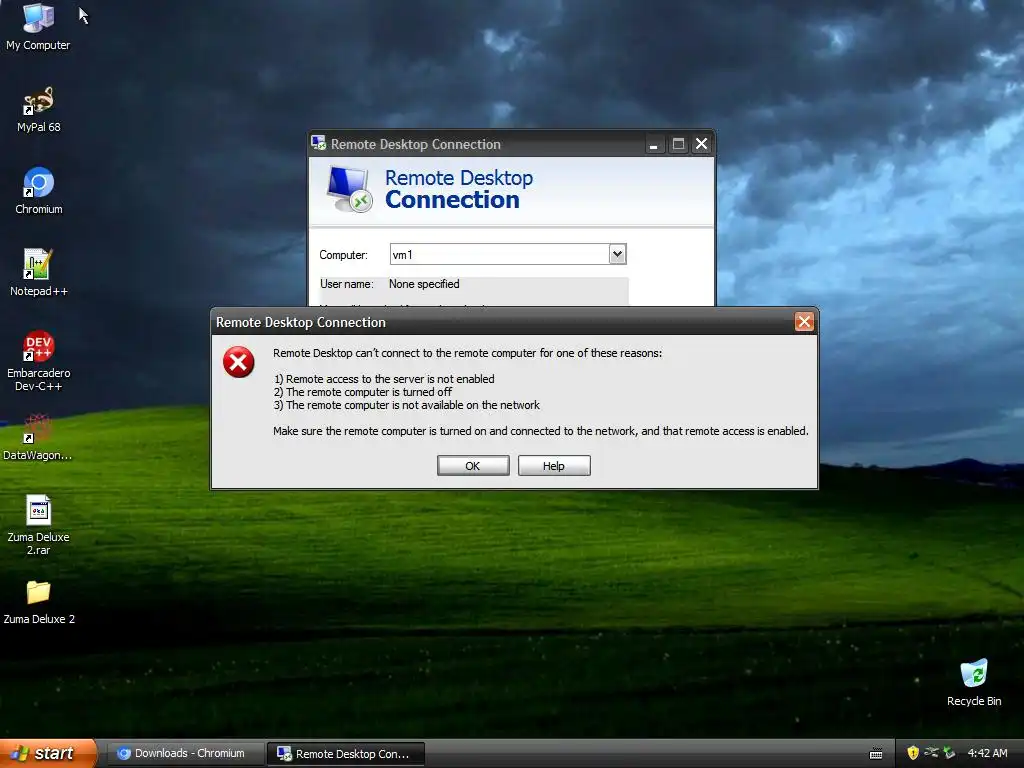The height and width of the screenshot is (768, 1024).
Task: Click Help in the error dialog
Action: [554, 466]
